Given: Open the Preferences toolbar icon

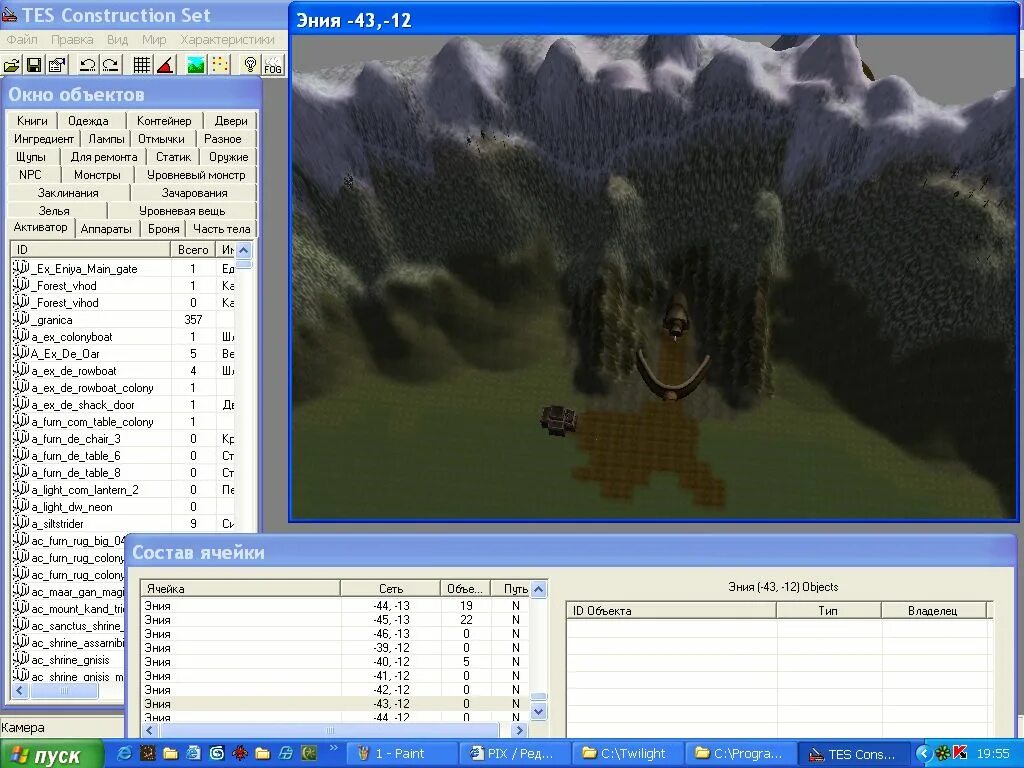Looking at the screenshot, I should coord(57,65).
